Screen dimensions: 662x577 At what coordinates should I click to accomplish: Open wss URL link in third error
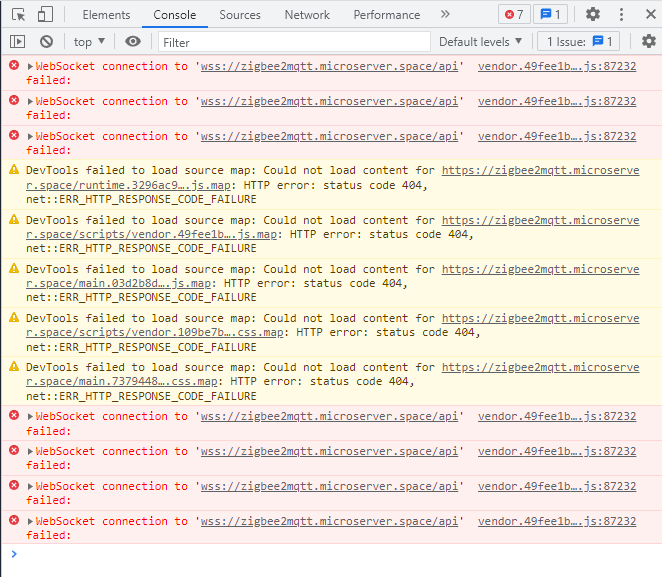pyautogui.click(x=329, y=136)
